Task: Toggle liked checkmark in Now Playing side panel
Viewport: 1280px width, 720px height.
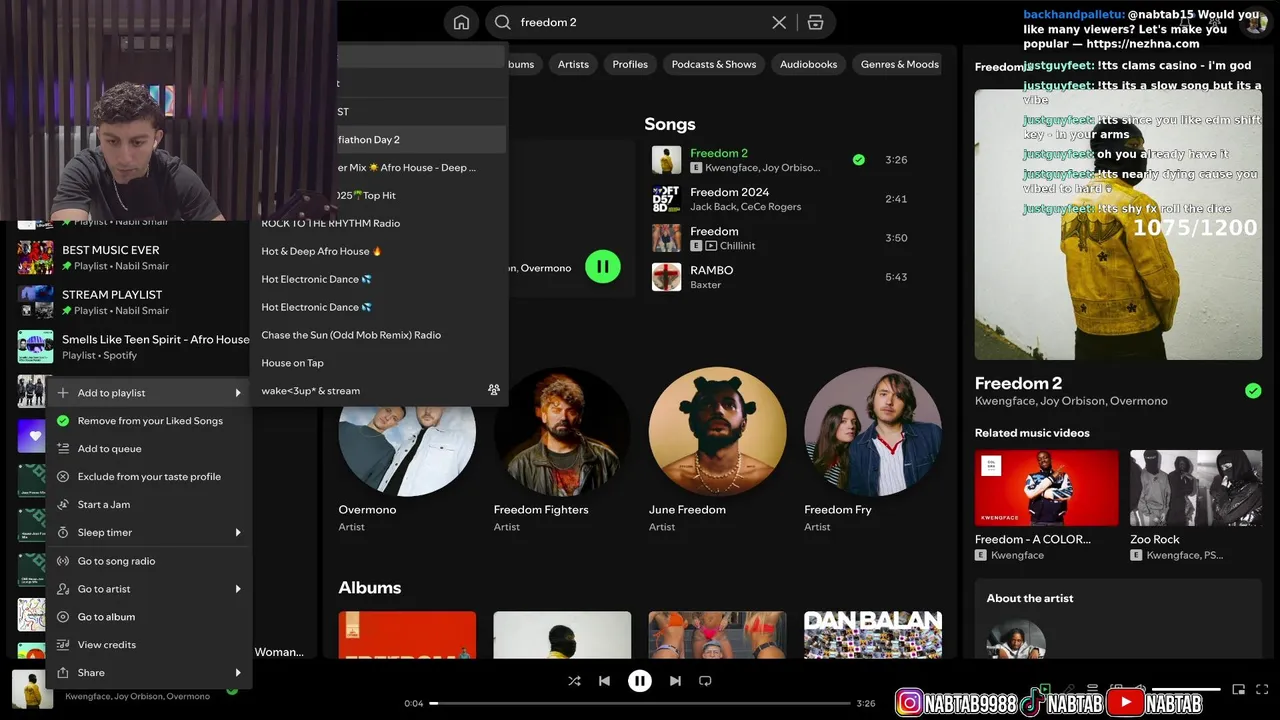Action: pyautogui.click(x=1253, y=391)
